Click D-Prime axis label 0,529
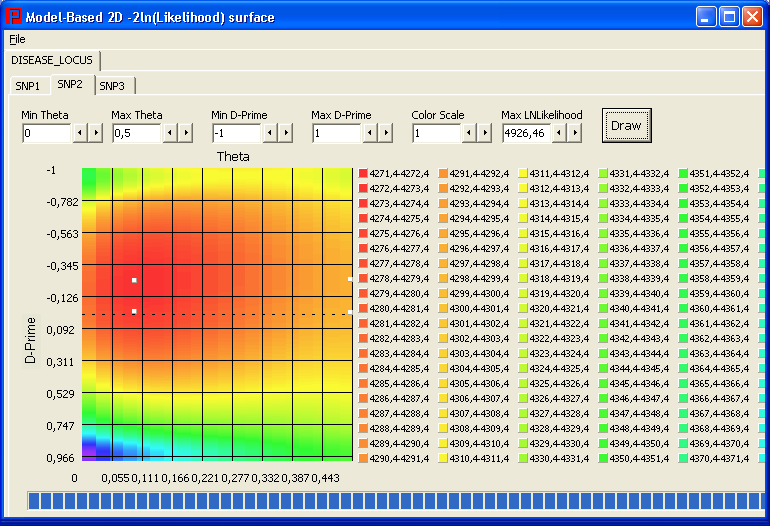 click(x=60, y=394)
